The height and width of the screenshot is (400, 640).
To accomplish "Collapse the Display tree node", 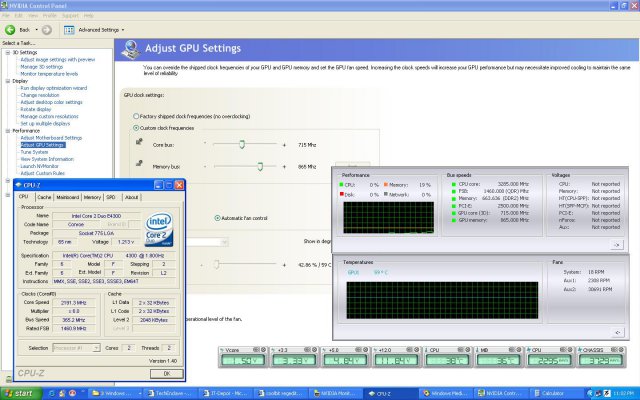I will point(7,81).
